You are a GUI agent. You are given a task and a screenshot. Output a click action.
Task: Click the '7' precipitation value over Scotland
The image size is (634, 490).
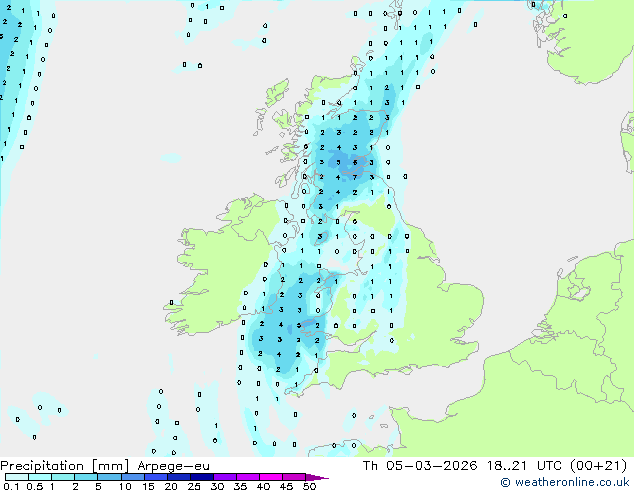pos(355,177)
